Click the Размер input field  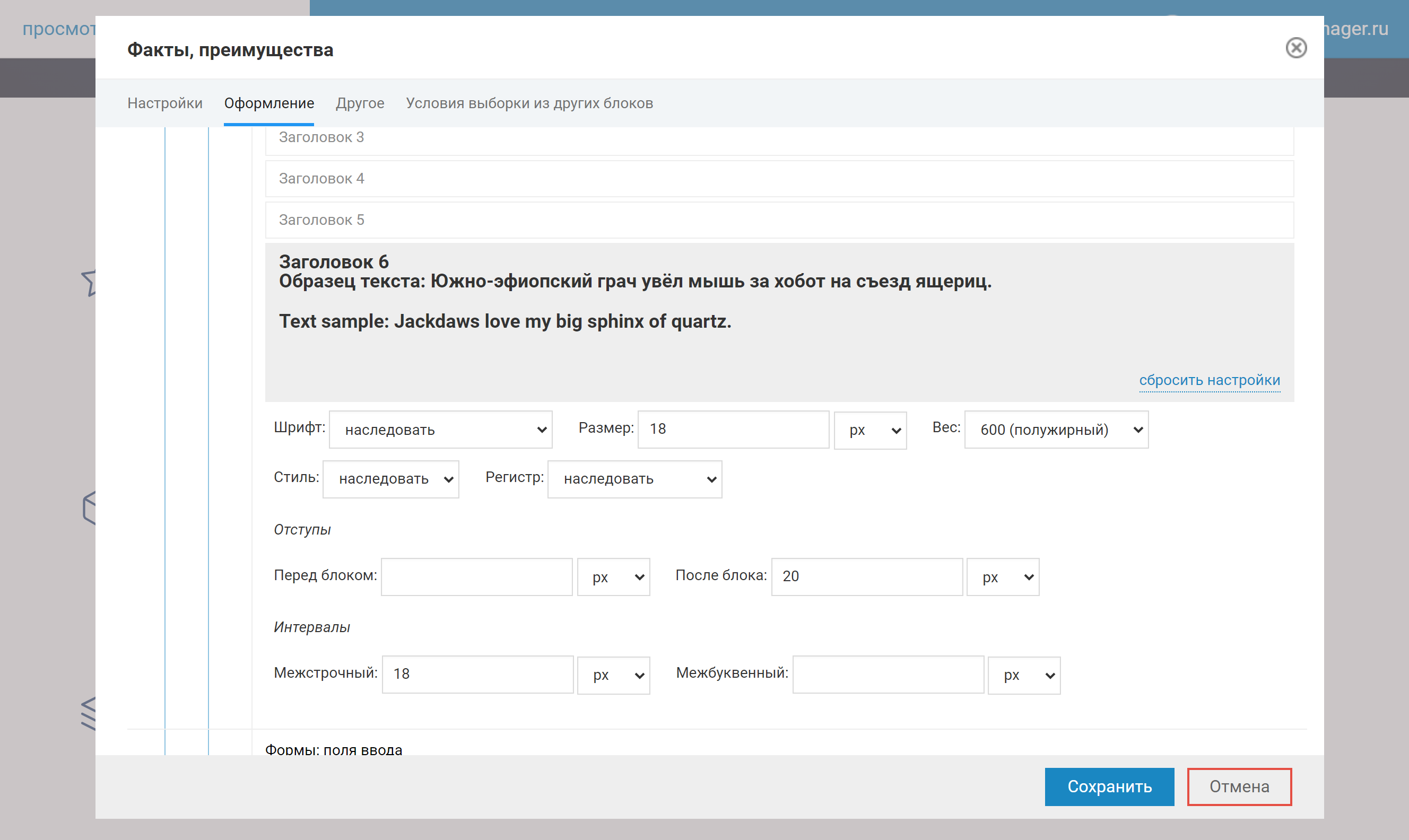(x=733, y=430)
